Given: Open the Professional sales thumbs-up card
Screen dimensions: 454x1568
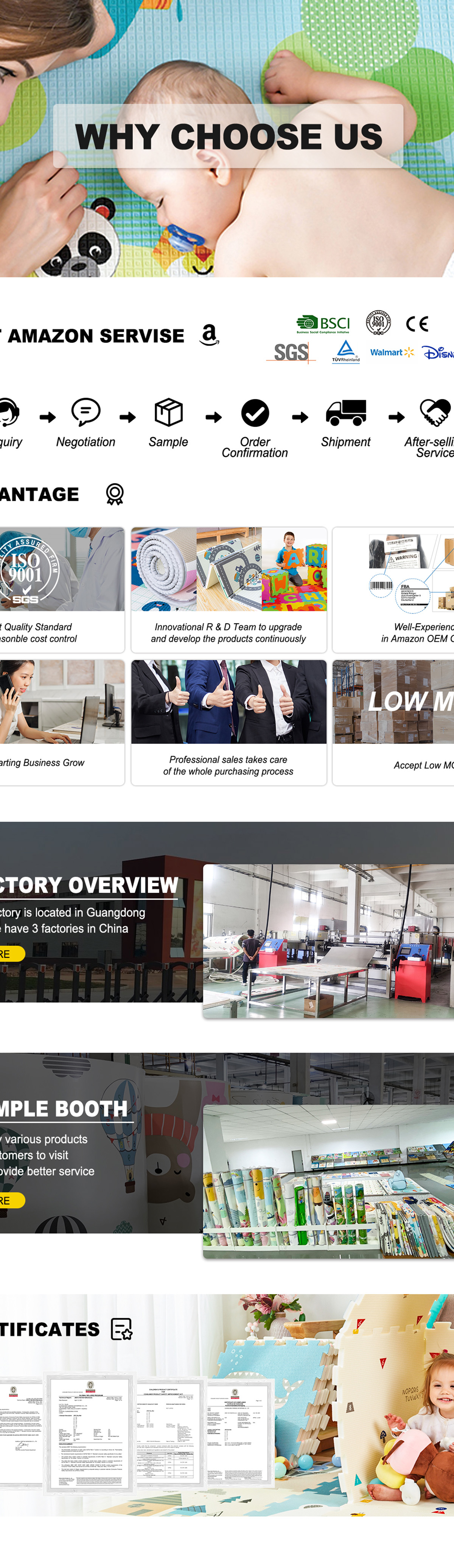Looking at the screenshot, I should tap(229, 723).
